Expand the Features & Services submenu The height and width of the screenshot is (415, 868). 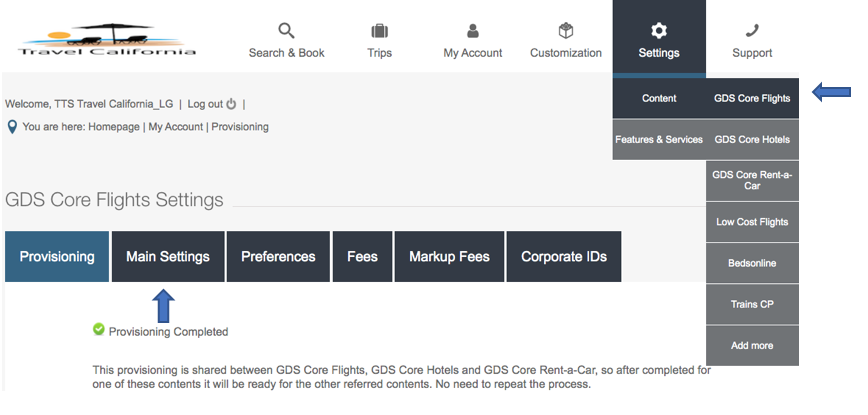(659, 140)
